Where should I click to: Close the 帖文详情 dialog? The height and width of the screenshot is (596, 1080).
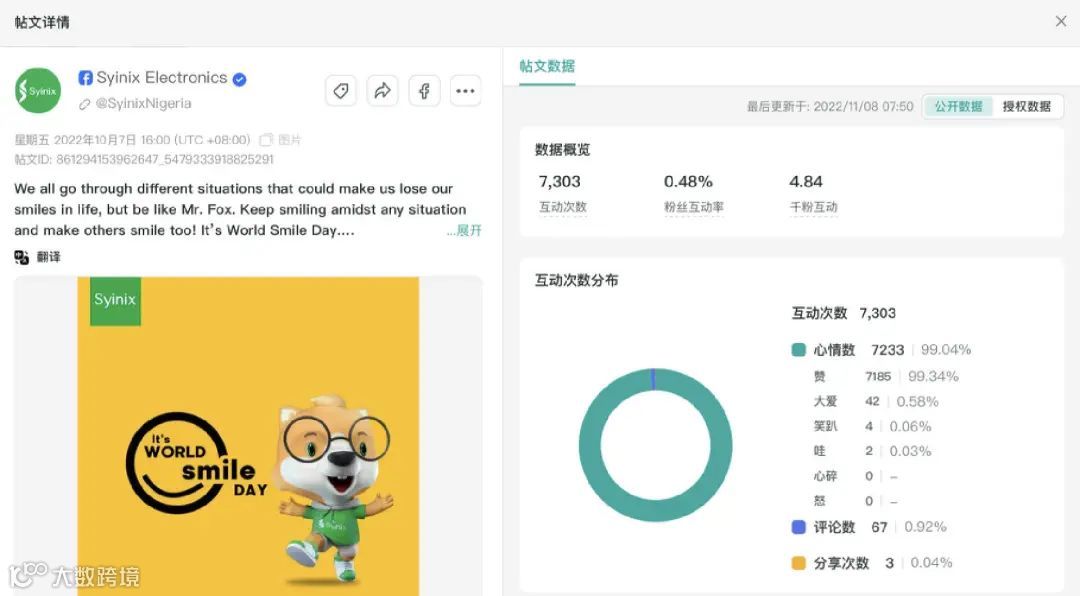coord(1061,21)
